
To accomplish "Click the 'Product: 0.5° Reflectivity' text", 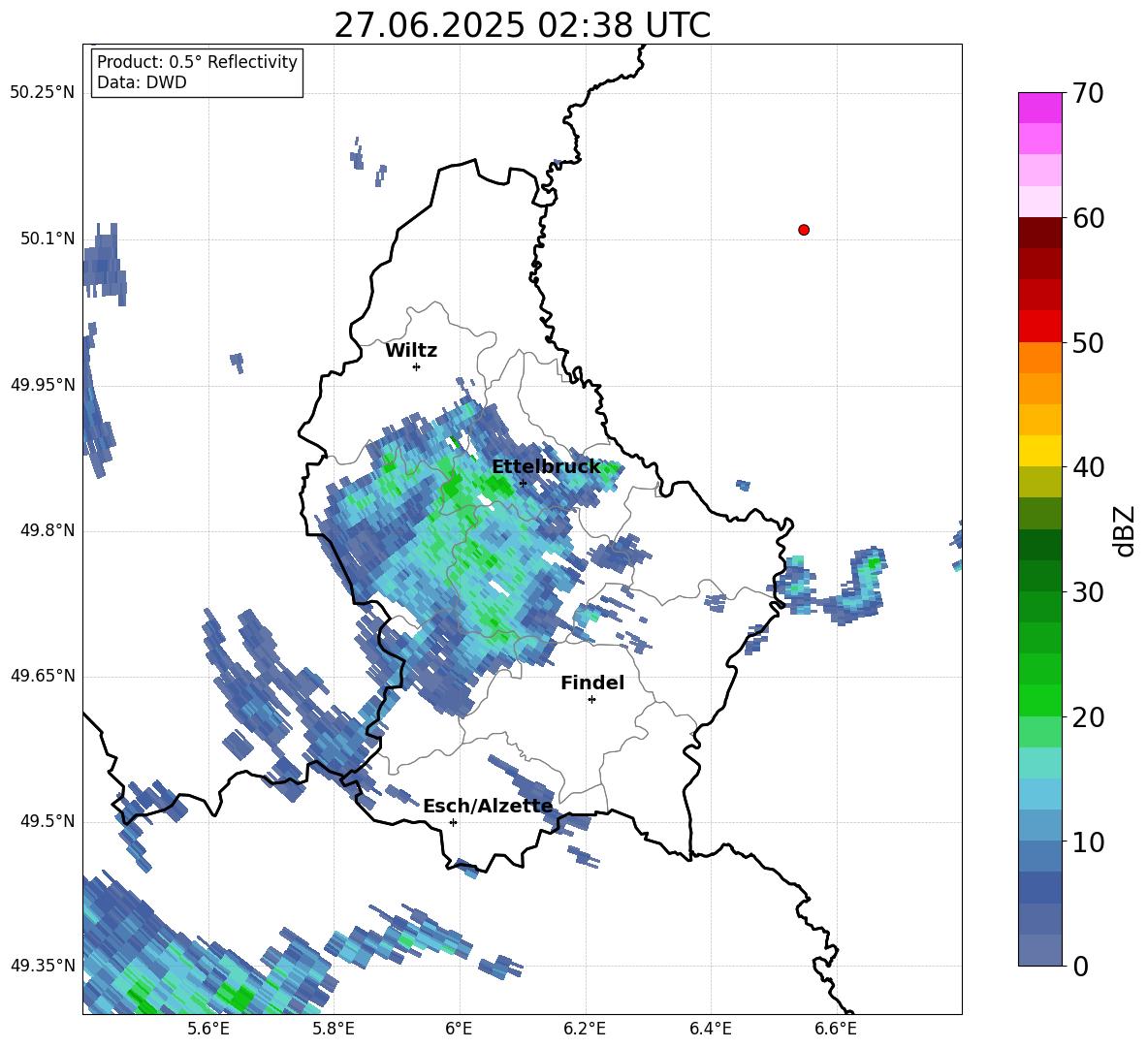I will click(x=197, y=62).
